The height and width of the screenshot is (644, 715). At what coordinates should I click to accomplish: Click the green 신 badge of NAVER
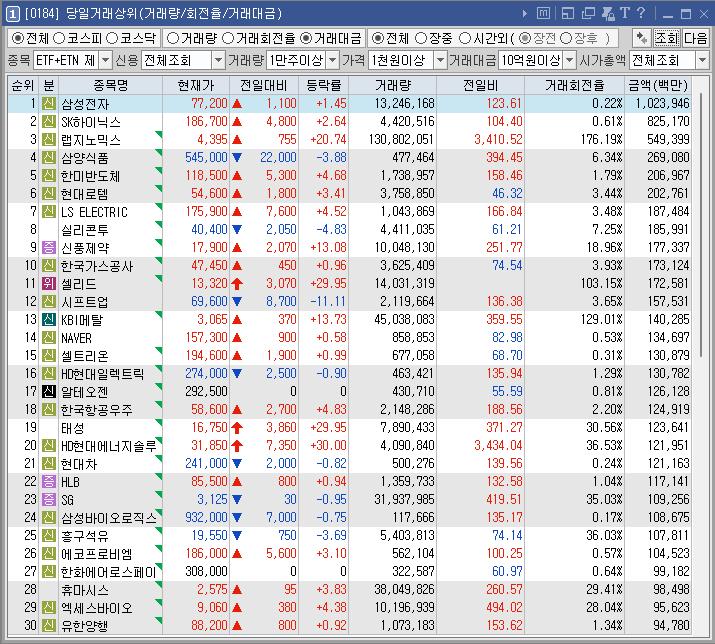coord(49,338)
